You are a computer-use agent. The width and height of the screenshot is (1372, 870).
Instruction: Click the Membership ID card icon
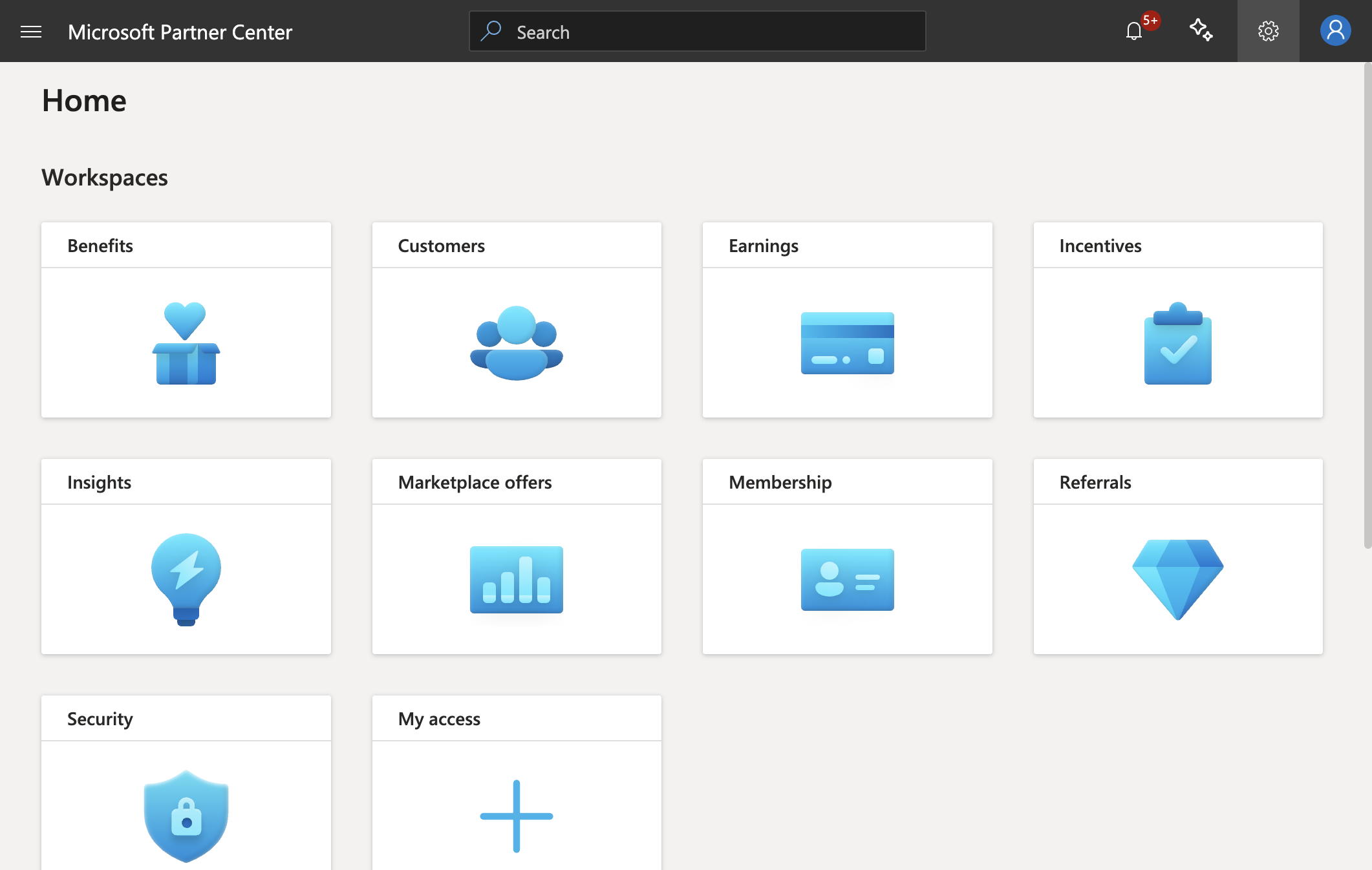[x=848, y=580]
